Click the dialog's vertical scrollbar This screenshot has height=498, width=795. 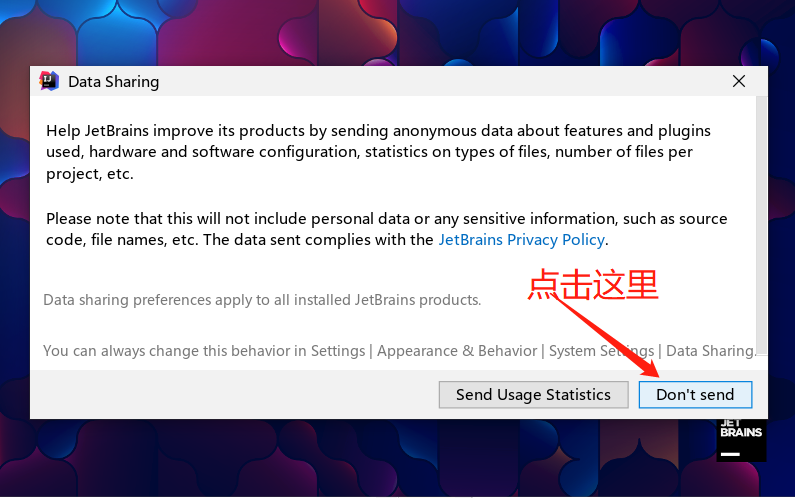click(x=762, y=223)
